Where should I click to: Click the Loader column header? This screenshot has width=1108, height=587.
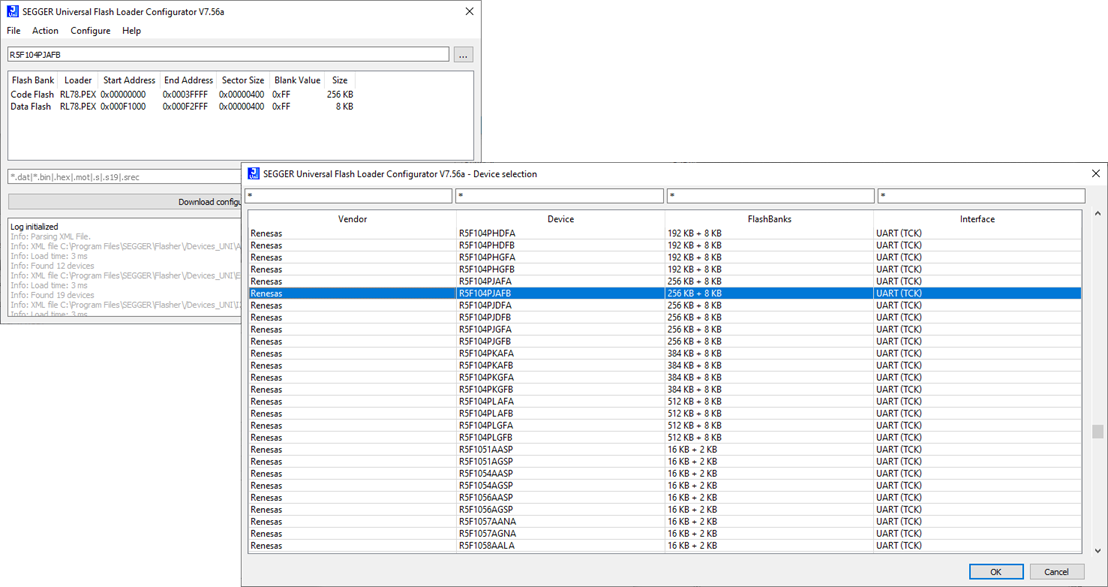click(78, 80)
